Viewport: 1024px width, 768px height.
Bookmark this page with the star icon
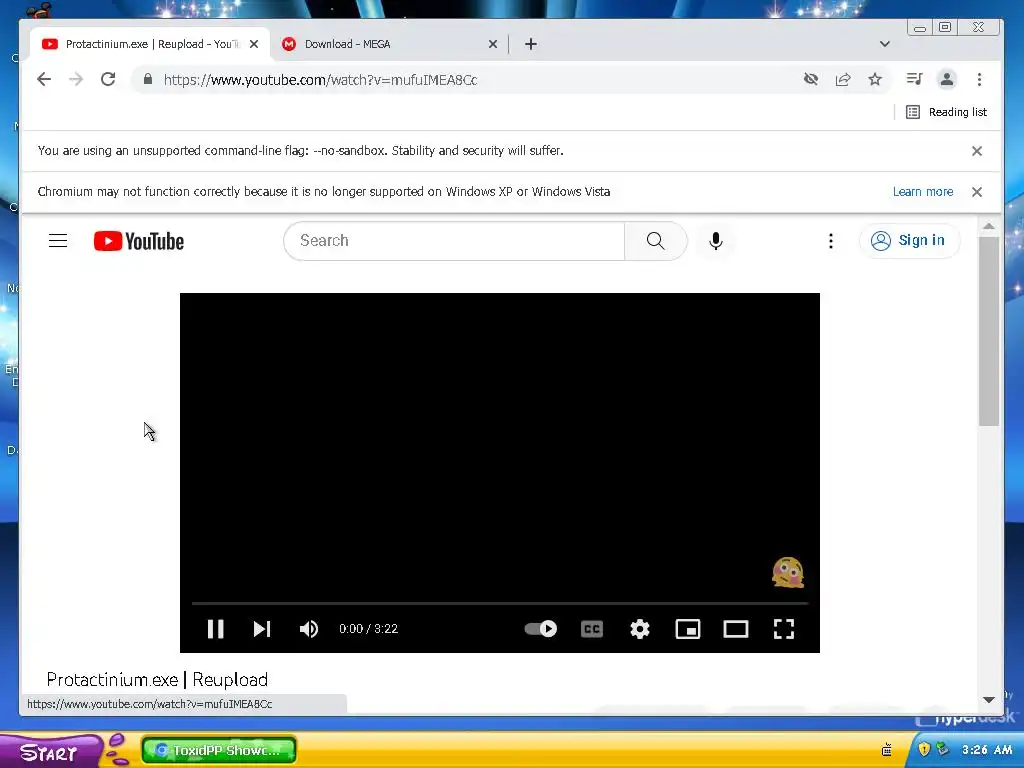click(875, 79)
